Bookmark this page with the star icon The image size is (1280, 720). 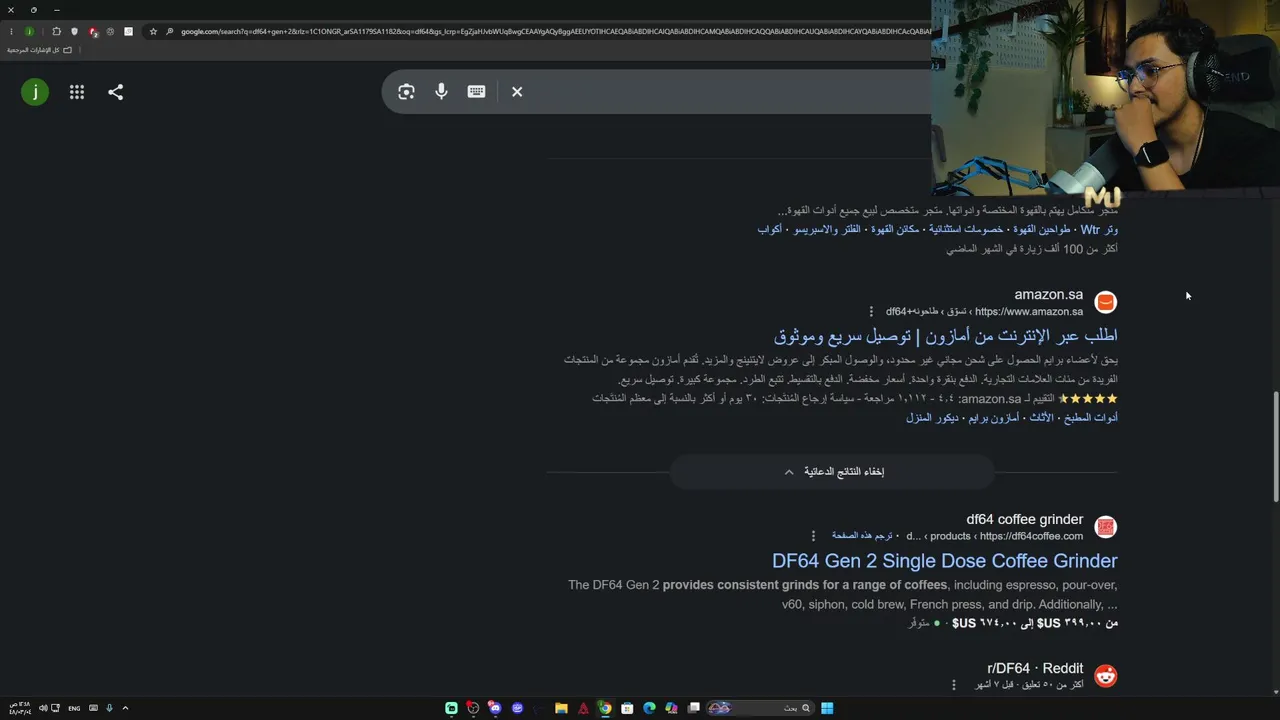[x=153, y=32]
